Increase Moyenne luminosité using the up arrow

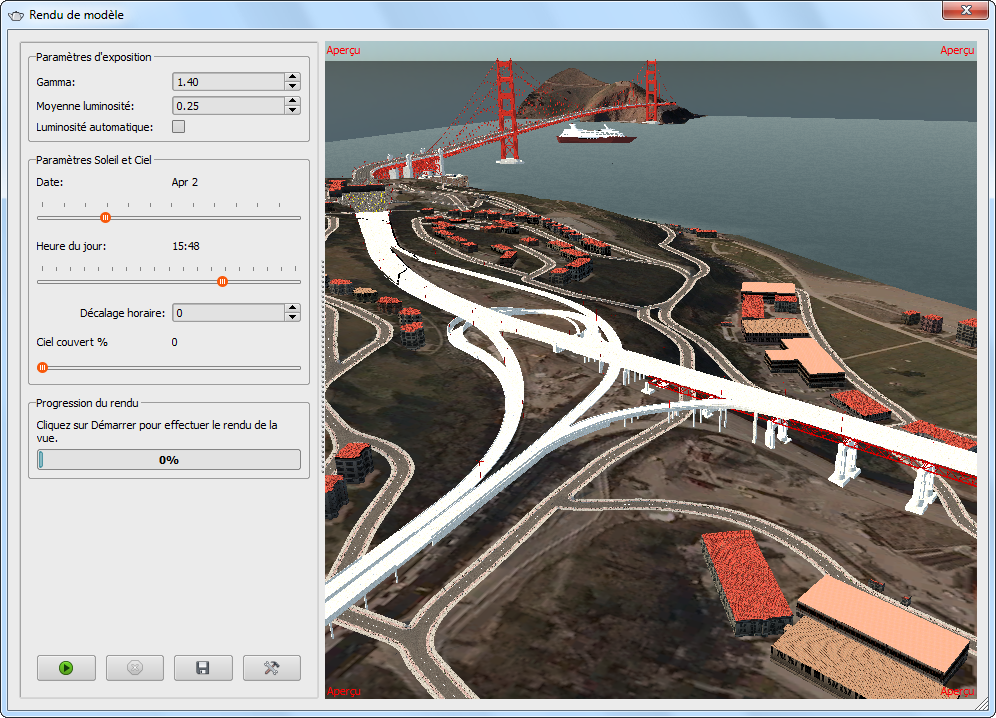click(x=292, y=100)
